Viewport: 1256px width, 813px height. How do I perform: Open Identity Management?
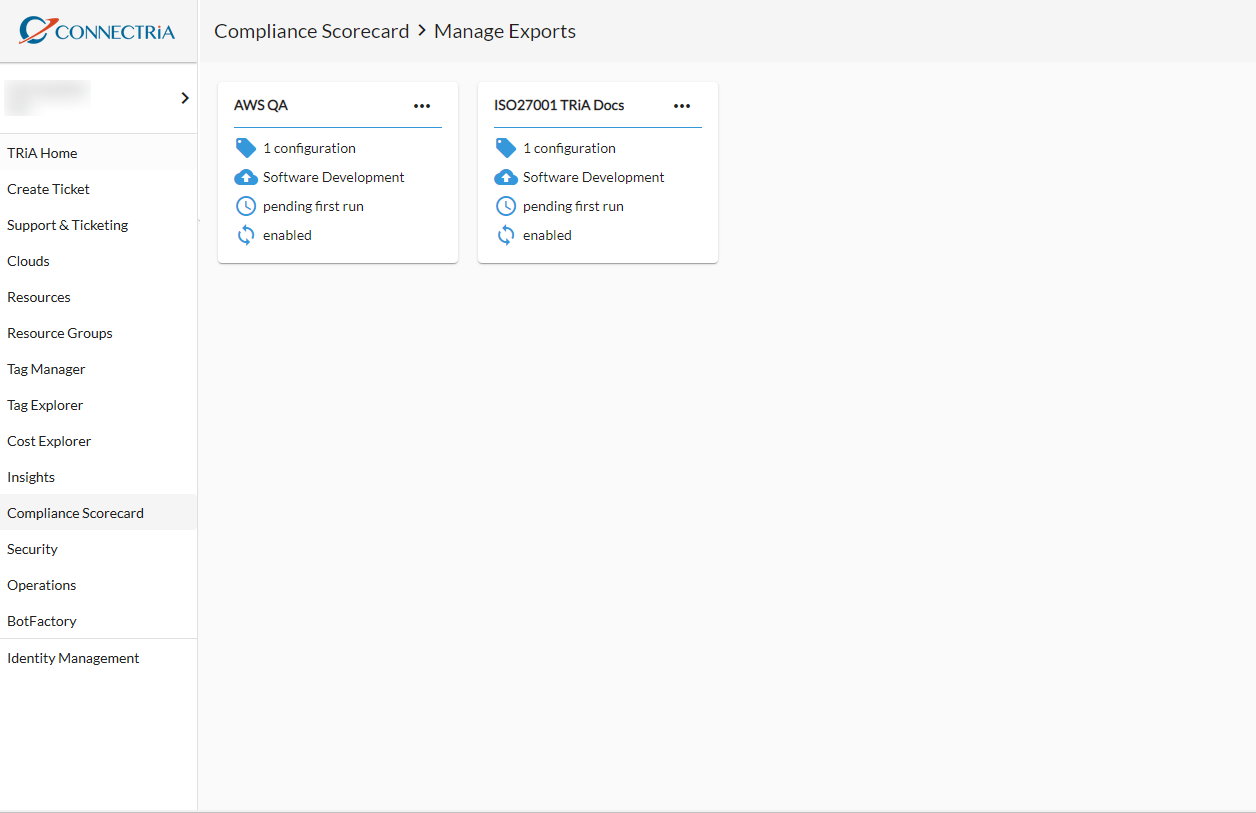(x=98, y=658)
